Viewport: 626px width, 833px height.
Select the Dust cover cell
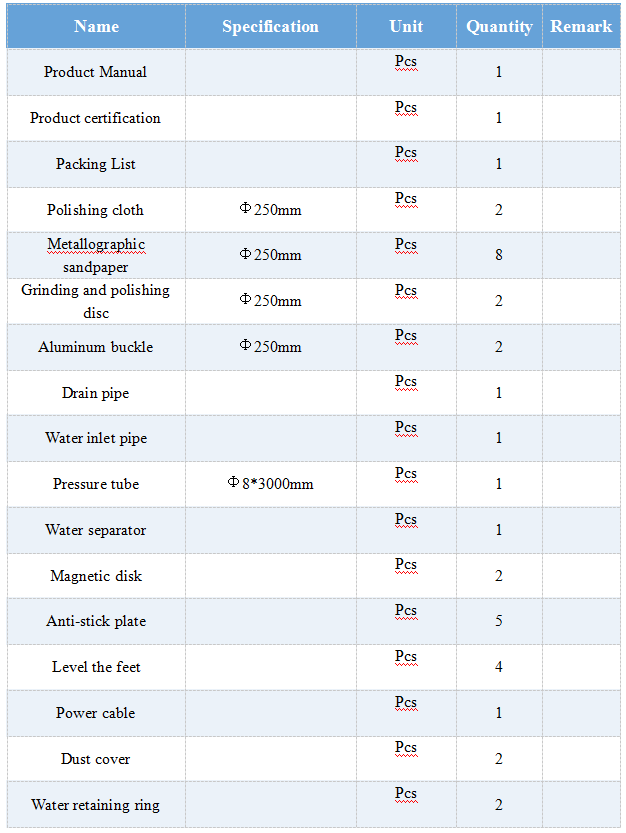pyautogui.click(x=96, y=759)
